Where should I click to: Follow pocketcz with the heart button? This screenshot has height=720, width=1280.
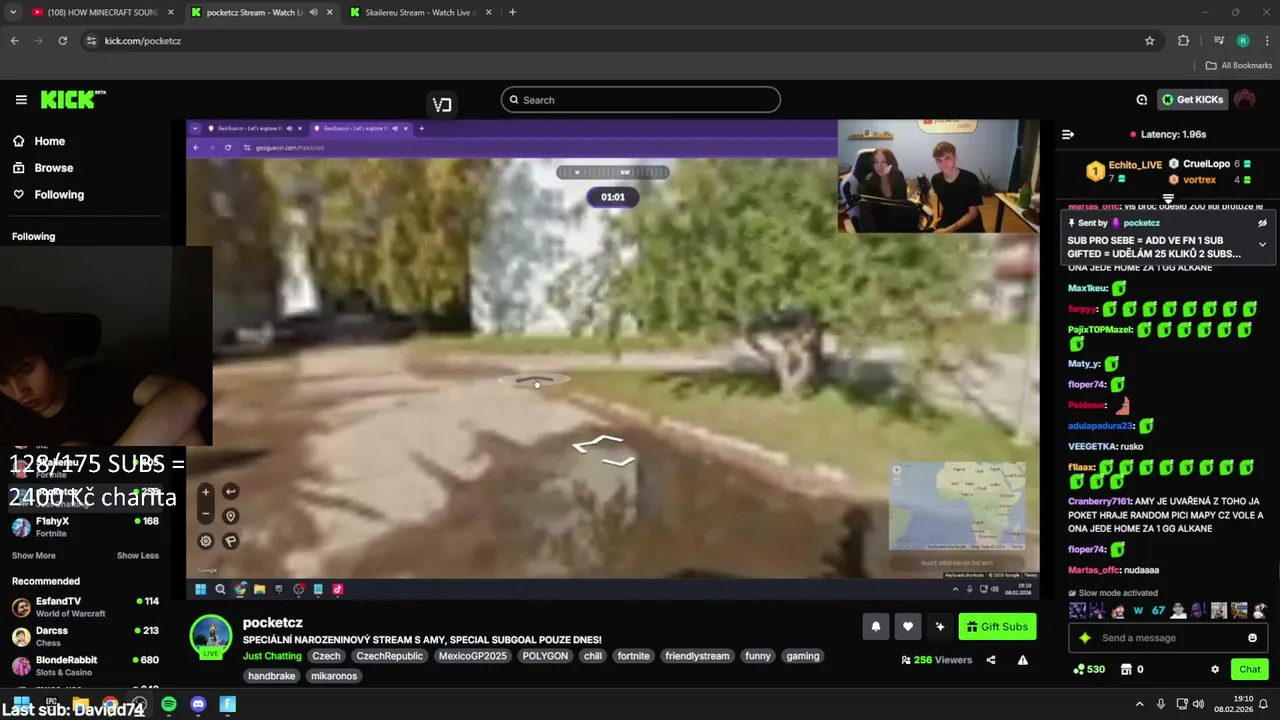click(x=908, y=626)
